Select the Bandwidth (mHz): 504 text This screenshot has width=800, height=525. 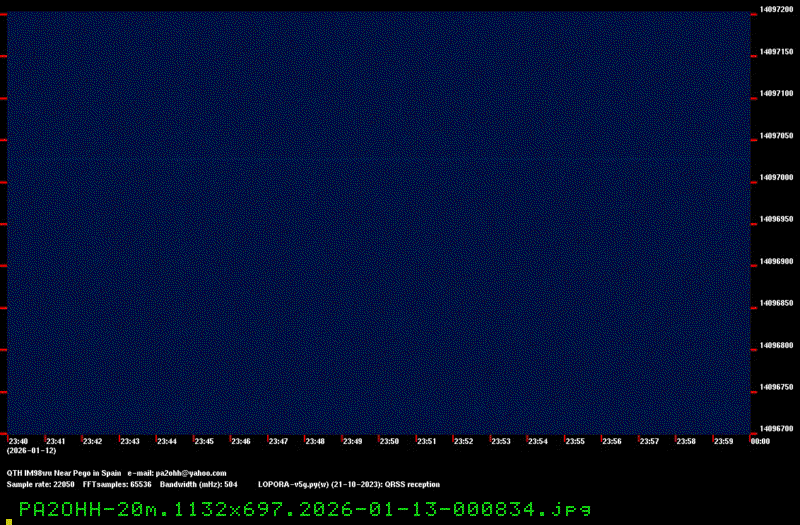pyautogui.click(x=198, y=484)
